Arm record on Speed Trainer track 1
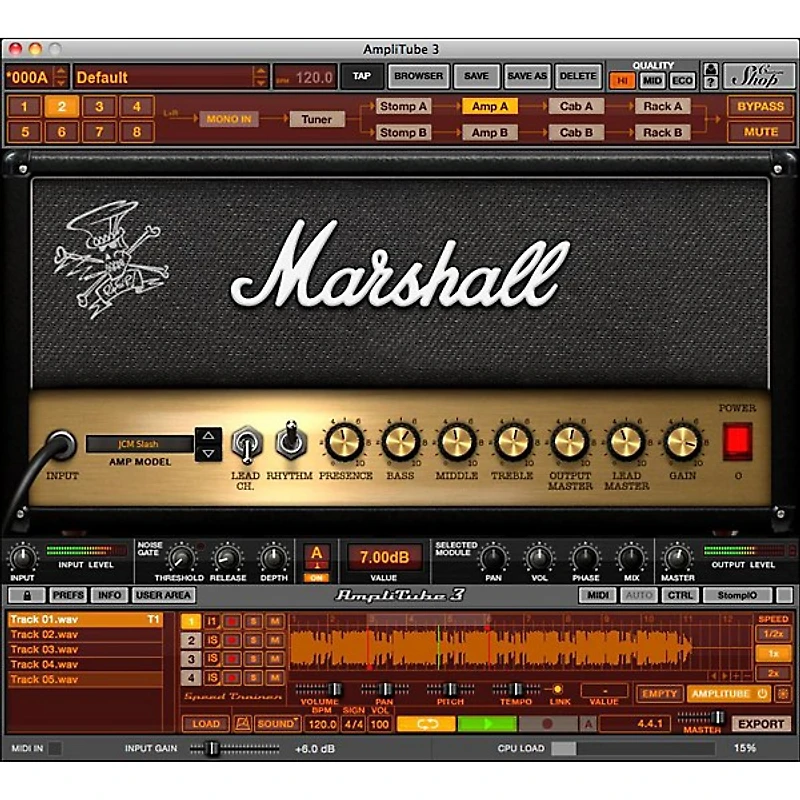Screen dimensions: 800x800 pyautogui.click(x=232, y=621)
